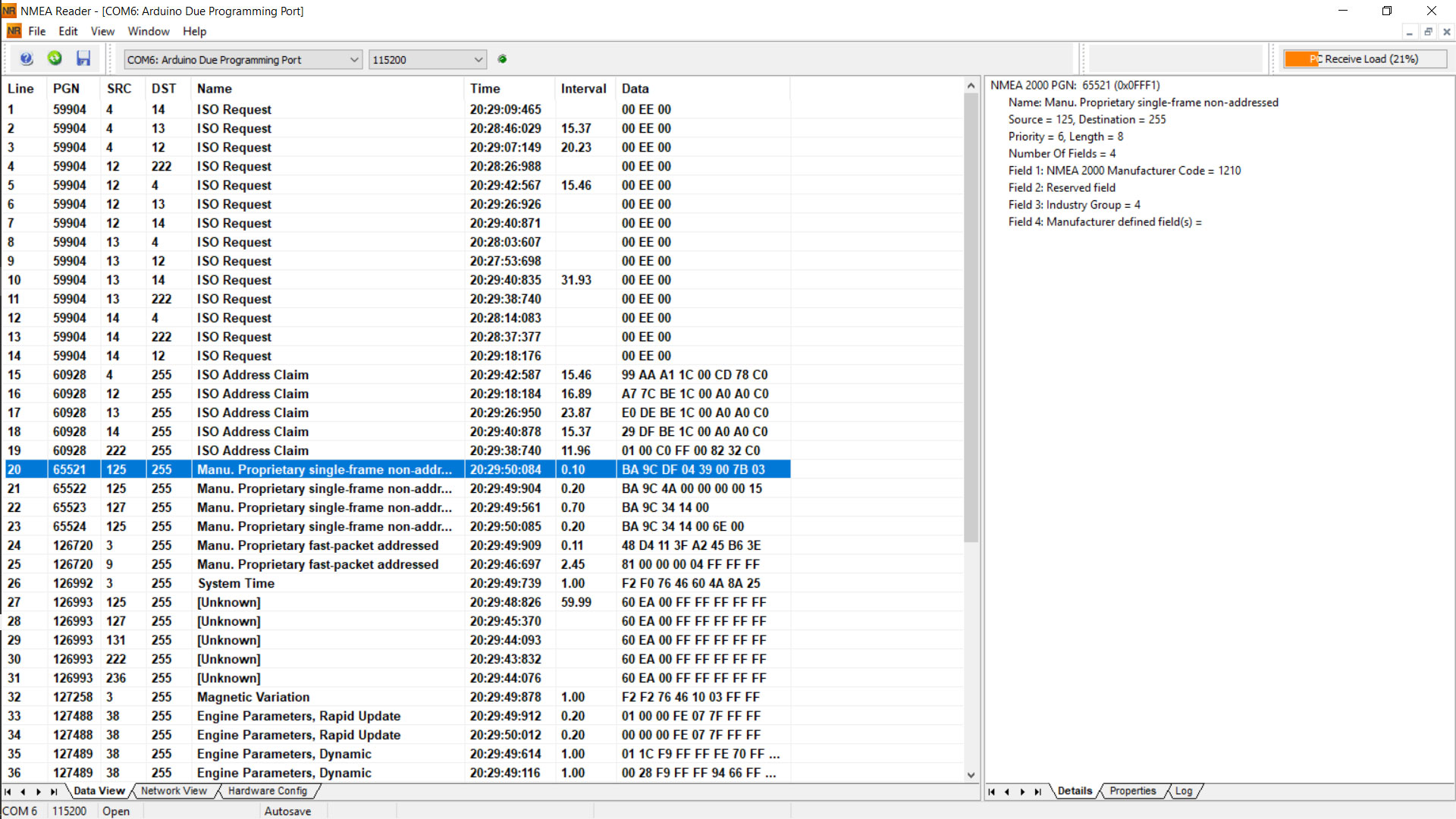Viewport: 1456px width, 819px height.
Task: Open the Window menu
Action: (149, 31)
